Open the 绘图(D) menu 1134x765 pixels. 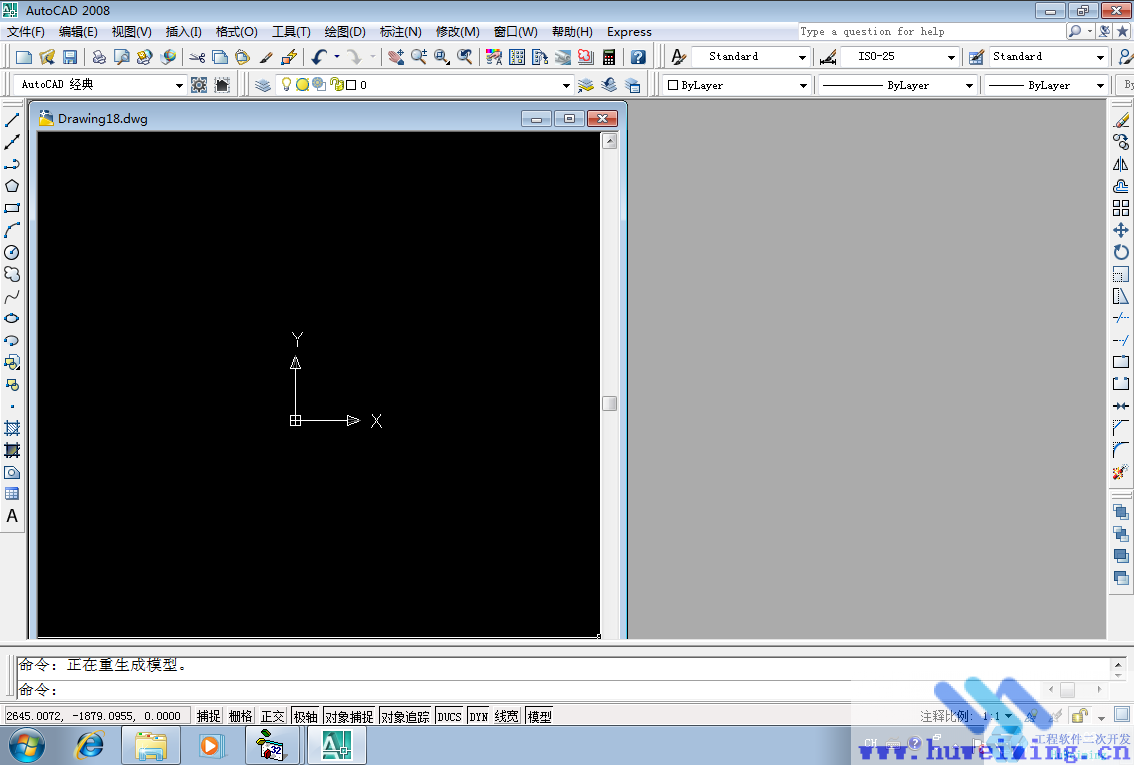point(345,32)
